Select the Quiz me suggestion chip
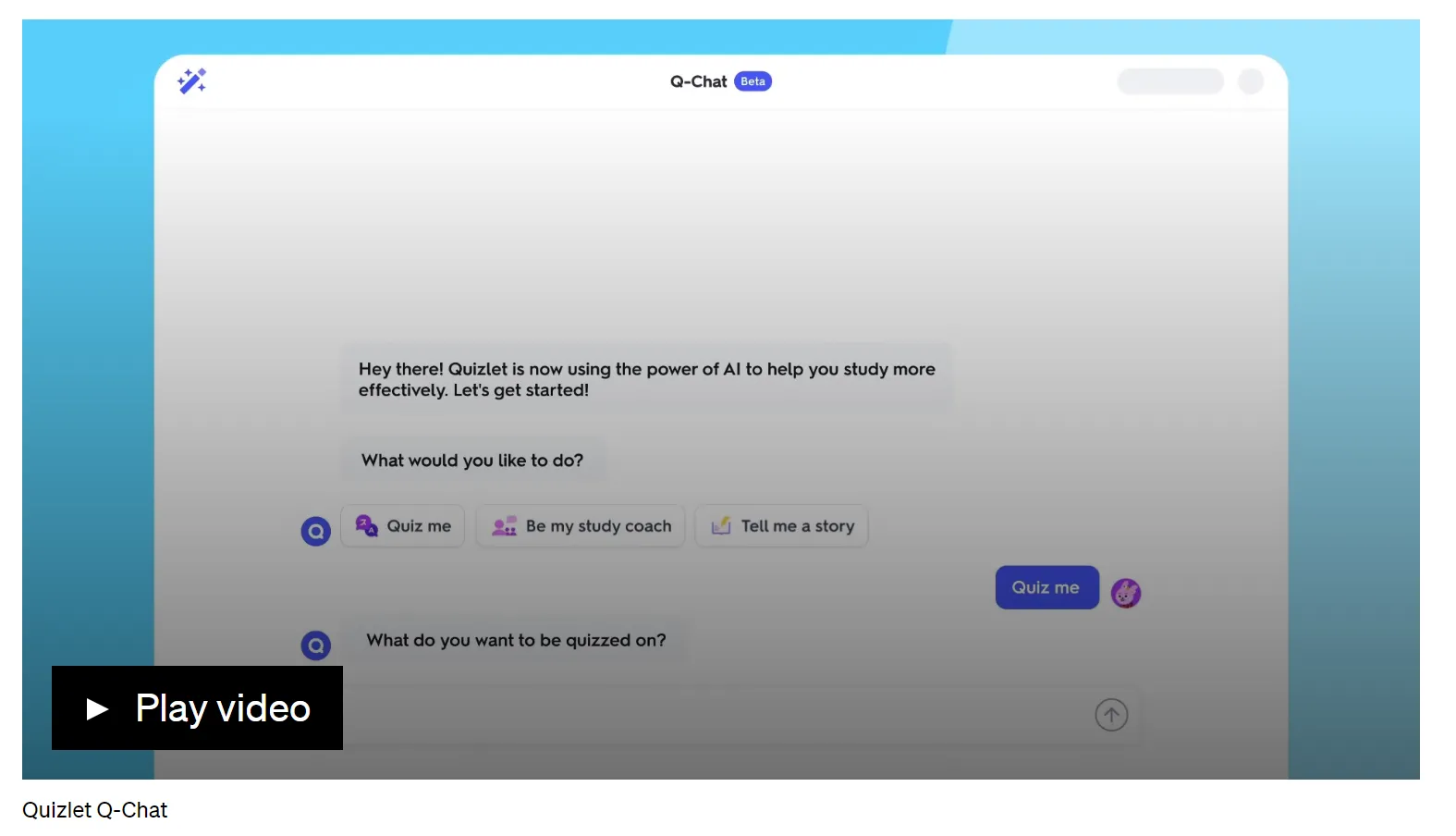 (x=403, y=526)
